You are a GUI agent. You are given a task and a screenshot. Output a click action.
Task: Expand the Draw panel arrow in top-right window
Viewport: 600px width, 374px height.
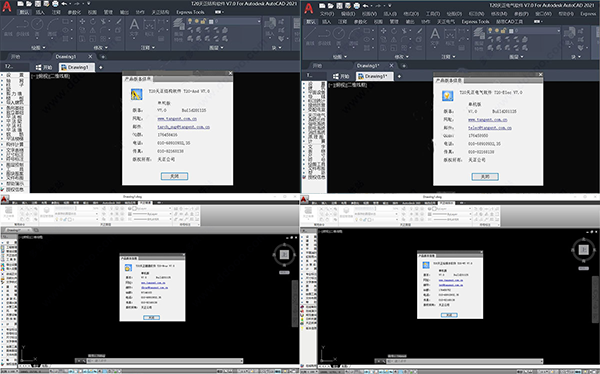click(346, 57)
